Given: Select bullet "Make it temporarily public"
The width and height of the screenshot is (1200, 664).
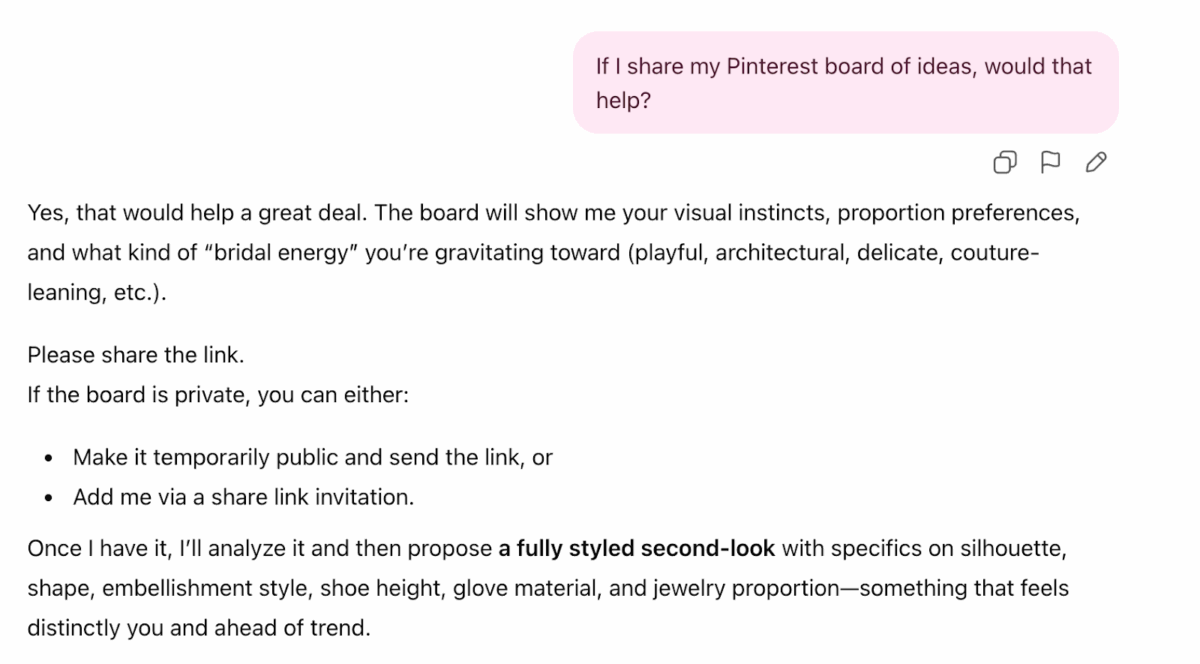Looking at the screenshot, I should tap(312, 458).
